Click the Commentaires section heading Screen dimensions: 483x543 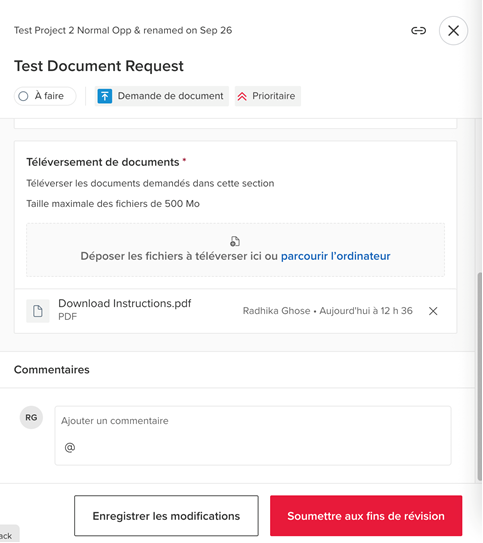coord(52,370)
